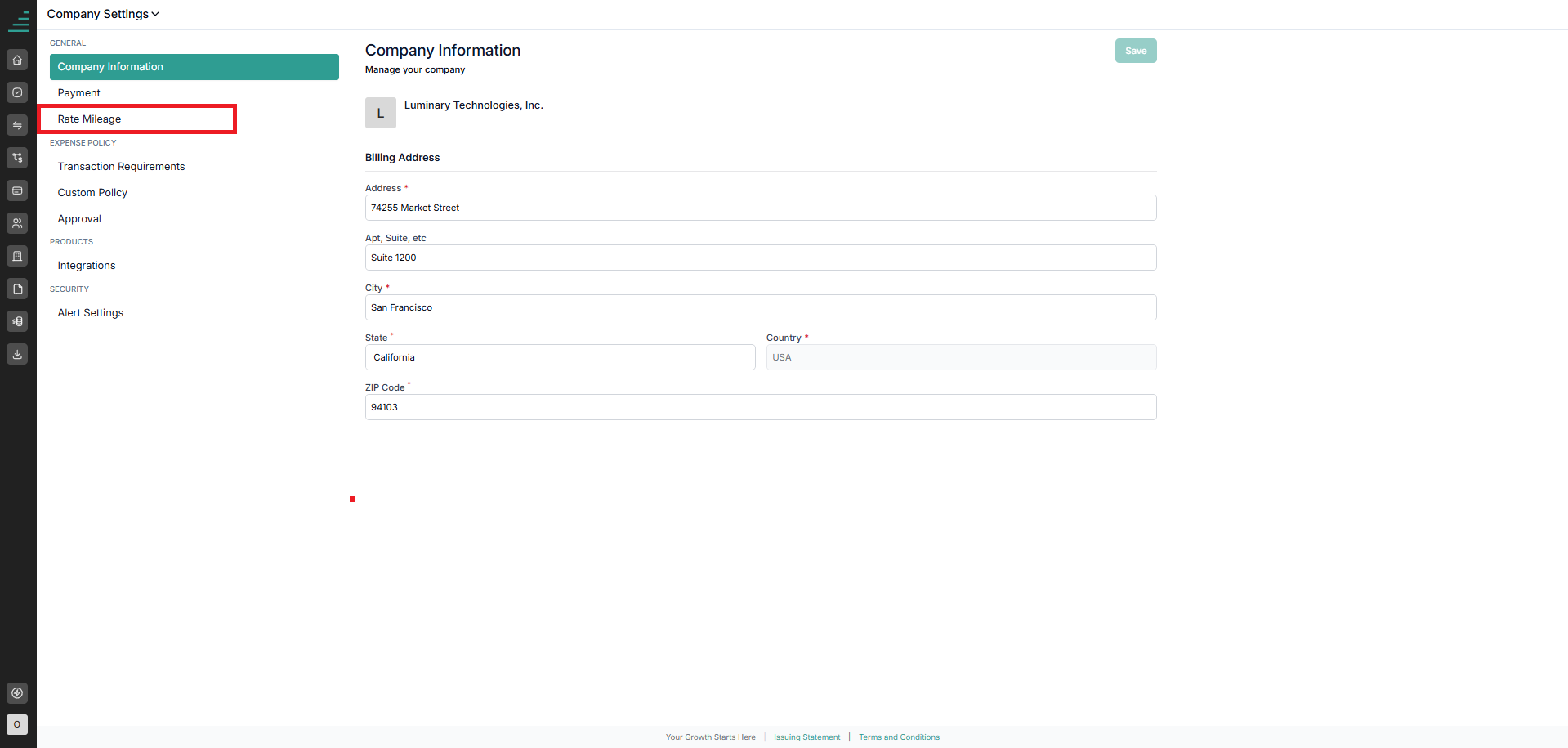Screen dimensions: 1568x748
Task: Open the people/users icon in sidebar
Action: pos(17,223)
